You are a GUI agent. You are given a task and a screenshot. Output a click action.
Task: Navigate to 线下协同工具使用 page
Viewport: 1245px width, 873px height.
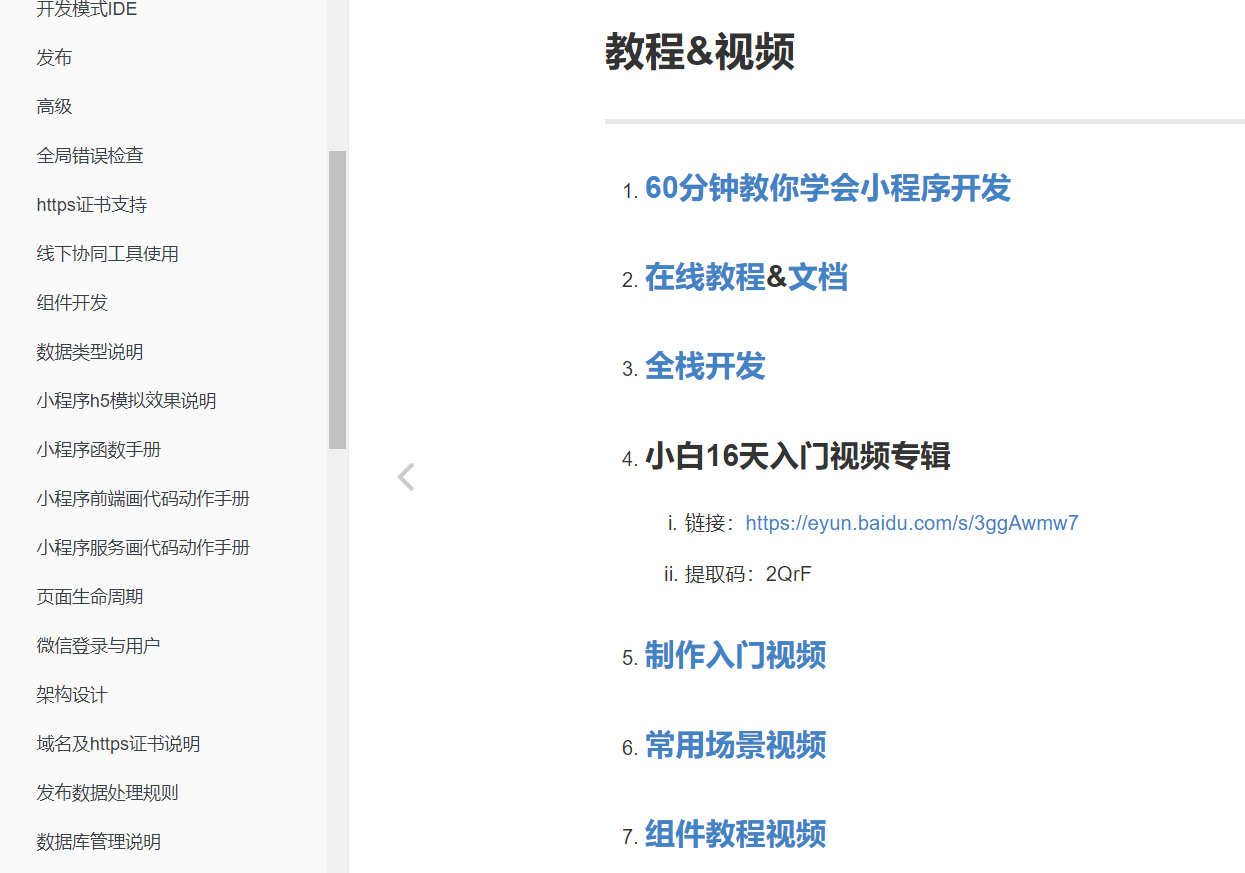107,254
